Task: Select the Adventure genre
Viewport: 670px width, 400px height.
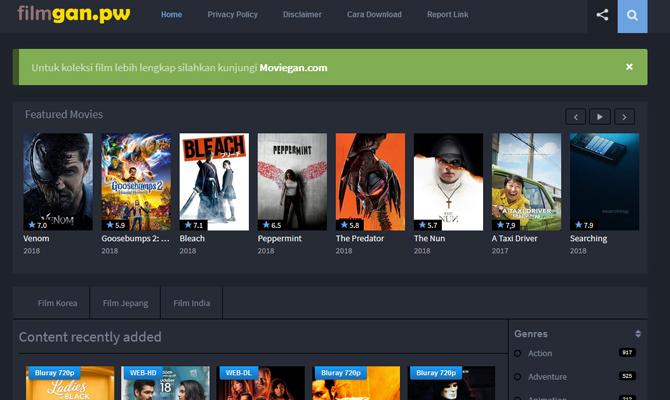Action: pyautogui.click(x=547, y=377)
